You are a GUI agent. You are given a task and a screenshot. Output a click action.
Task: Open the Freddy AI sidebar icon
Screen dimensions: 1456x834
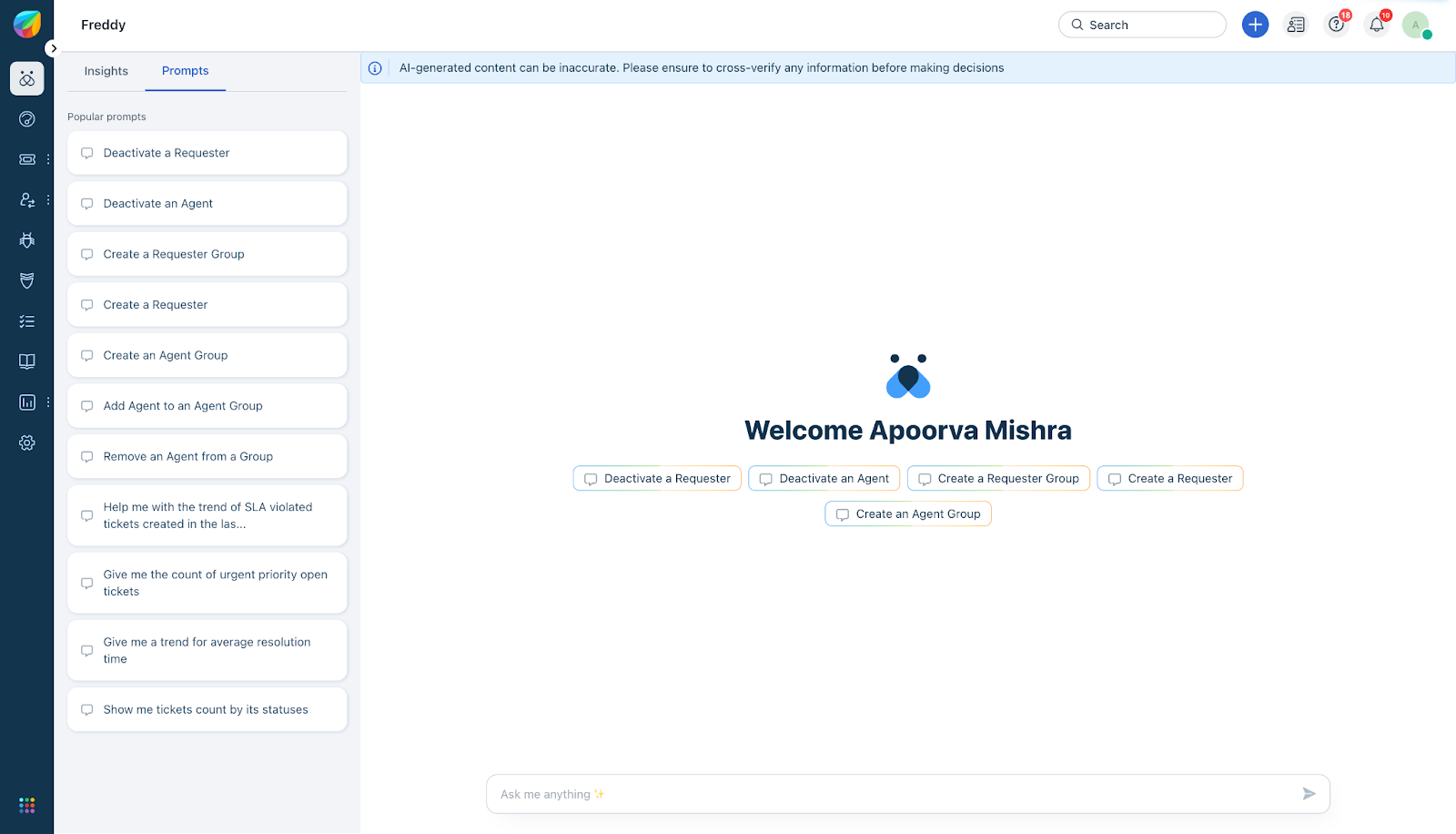(27, 79)
